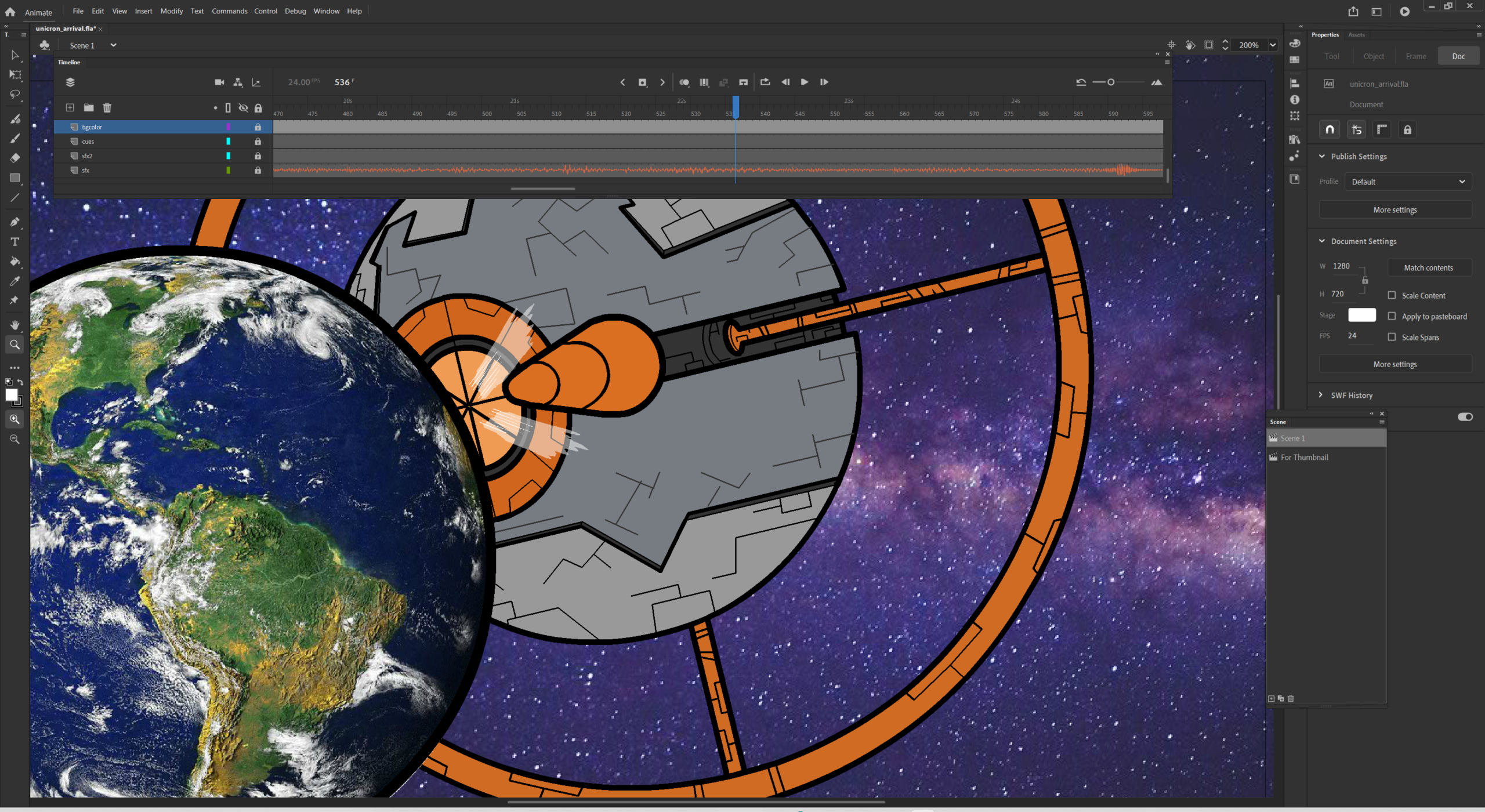This screenshot has width=1485, height=812.
Task: Select the Selection arrow tool
Action: tap(15, 55)
